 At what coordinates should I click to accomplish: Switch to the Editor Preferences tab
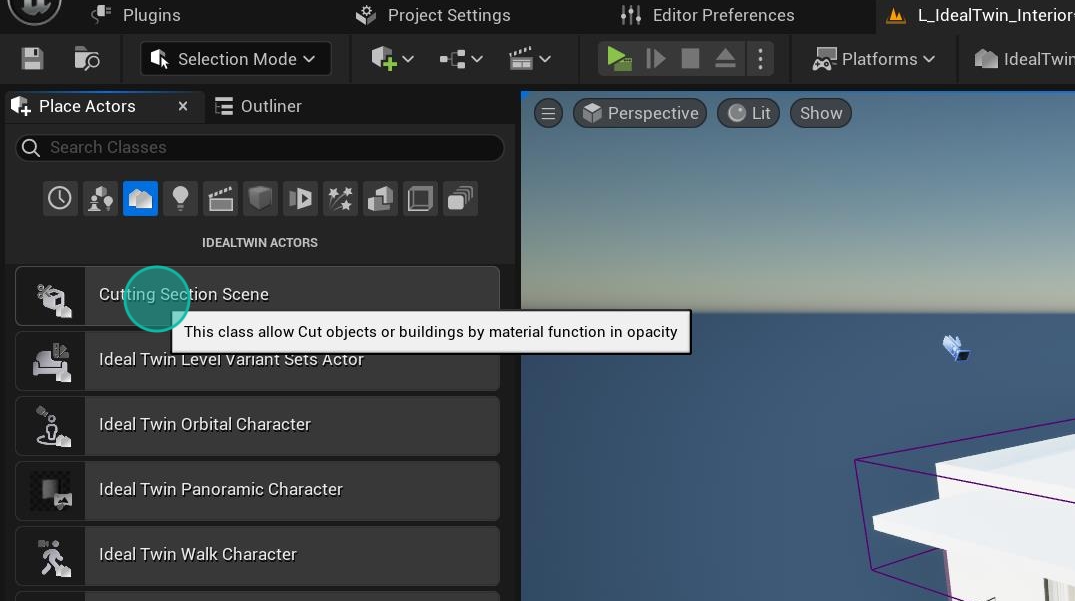coord(708,15)
